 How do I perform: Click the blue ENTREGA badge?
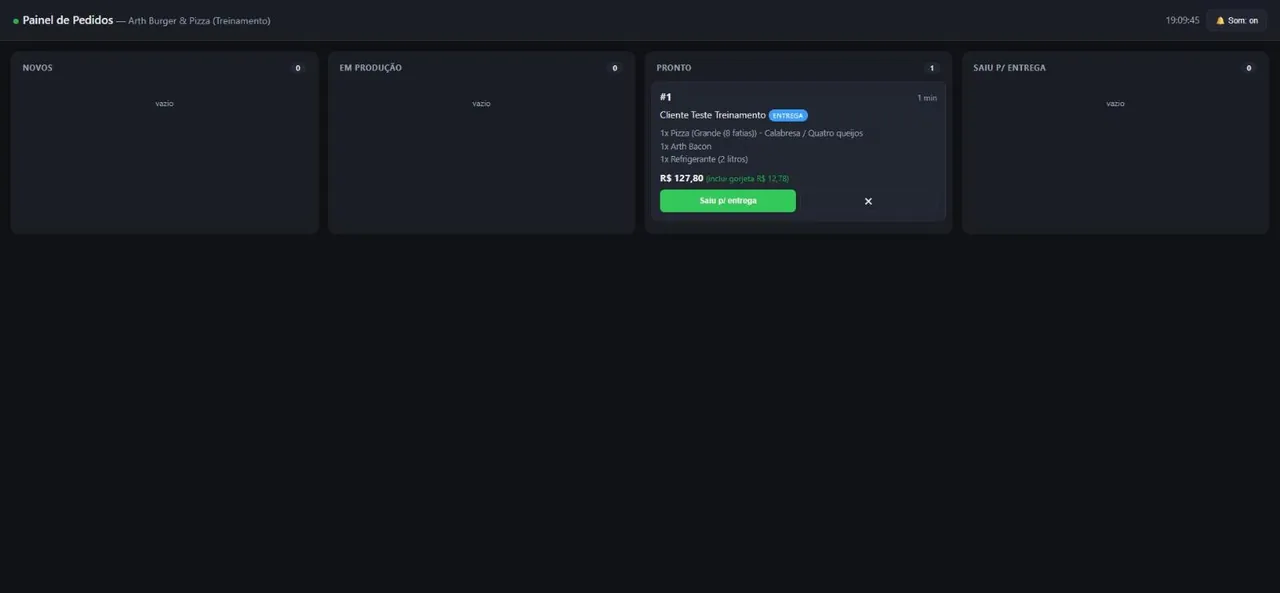pyautogui.click(x=788, y=115)
